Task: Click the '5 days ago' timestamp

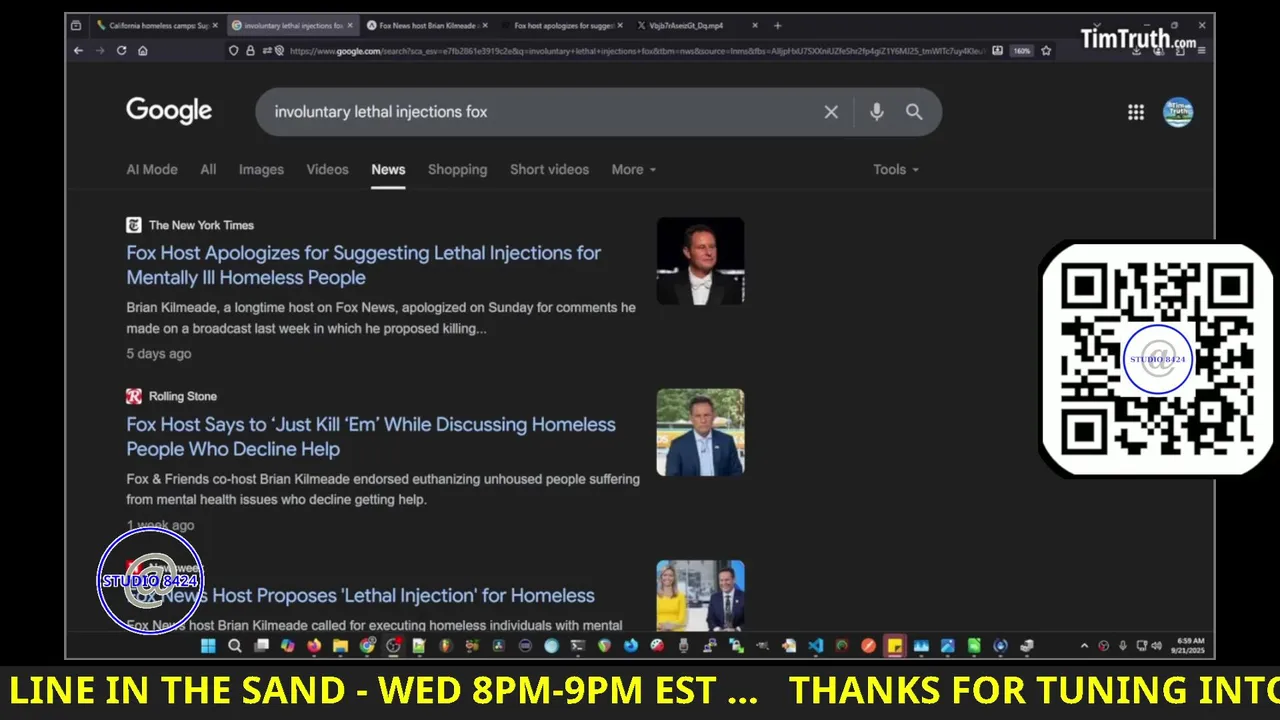Action: click(x=159, y=353)
